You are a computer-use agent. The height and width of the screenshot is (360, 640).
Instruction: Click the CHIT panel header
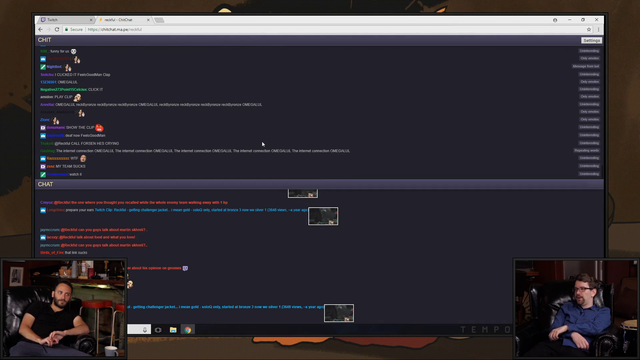click(x=319, y=40)
